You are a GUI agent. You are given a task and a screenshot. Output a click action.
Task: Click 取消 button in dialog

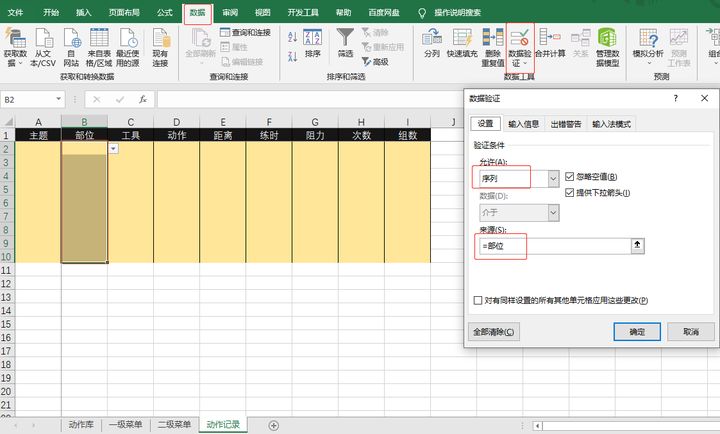coord(691,332)
